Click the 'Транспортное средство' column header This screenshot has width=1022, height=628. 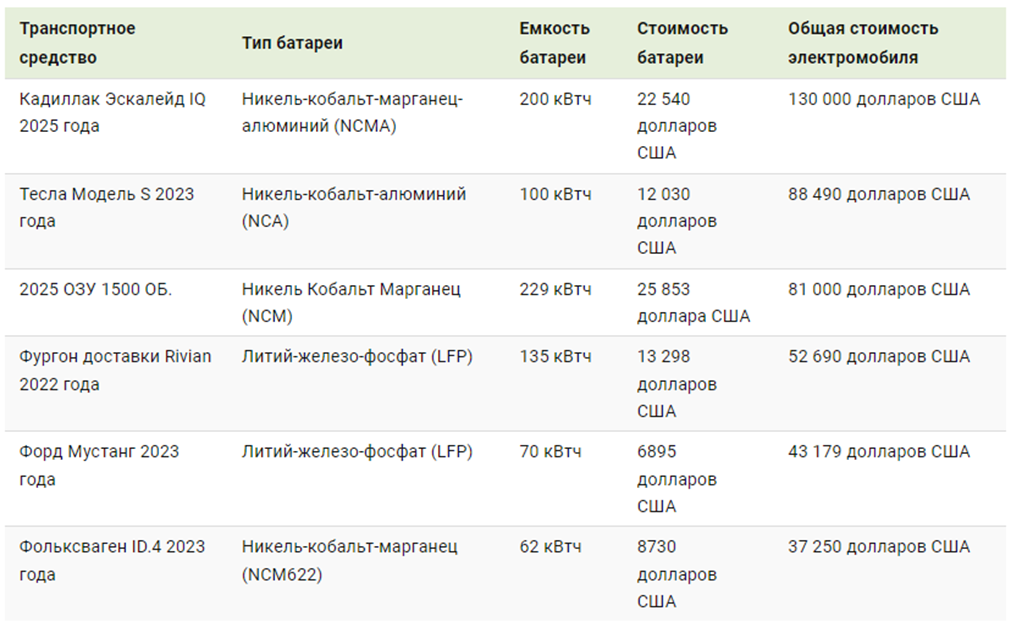pos(77,43)
